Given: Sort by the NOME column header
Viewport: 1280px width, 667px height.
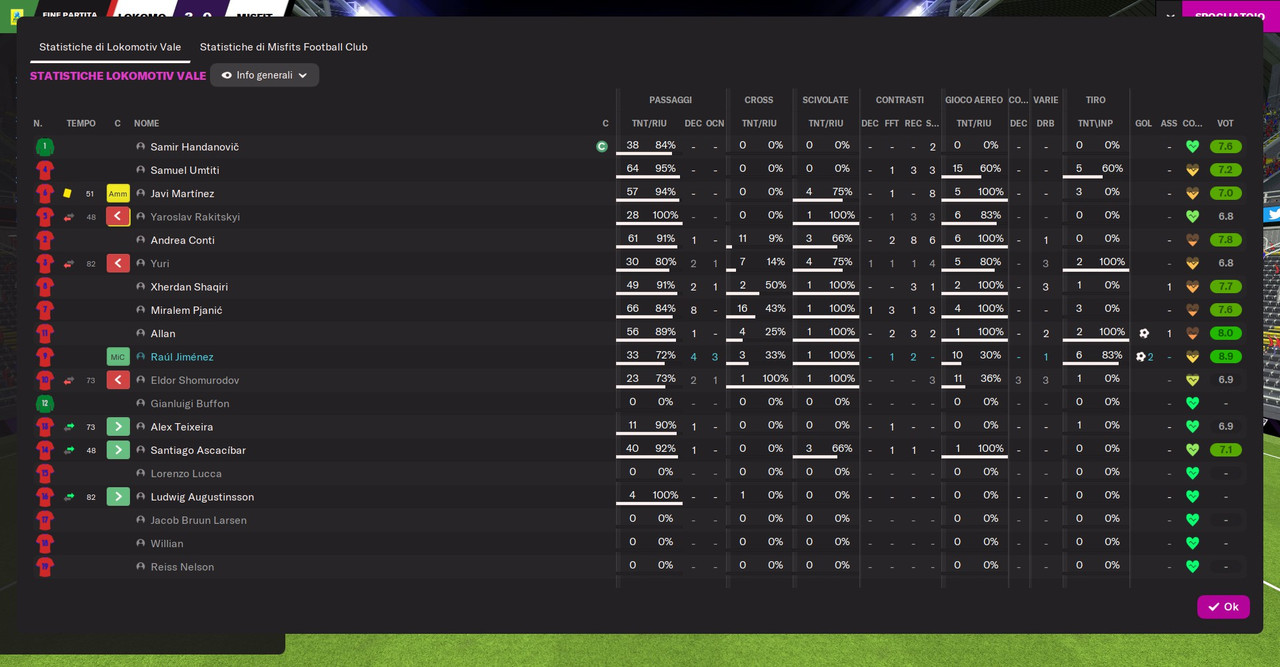Looking at the screenshot, I should (x=147, y=124).
